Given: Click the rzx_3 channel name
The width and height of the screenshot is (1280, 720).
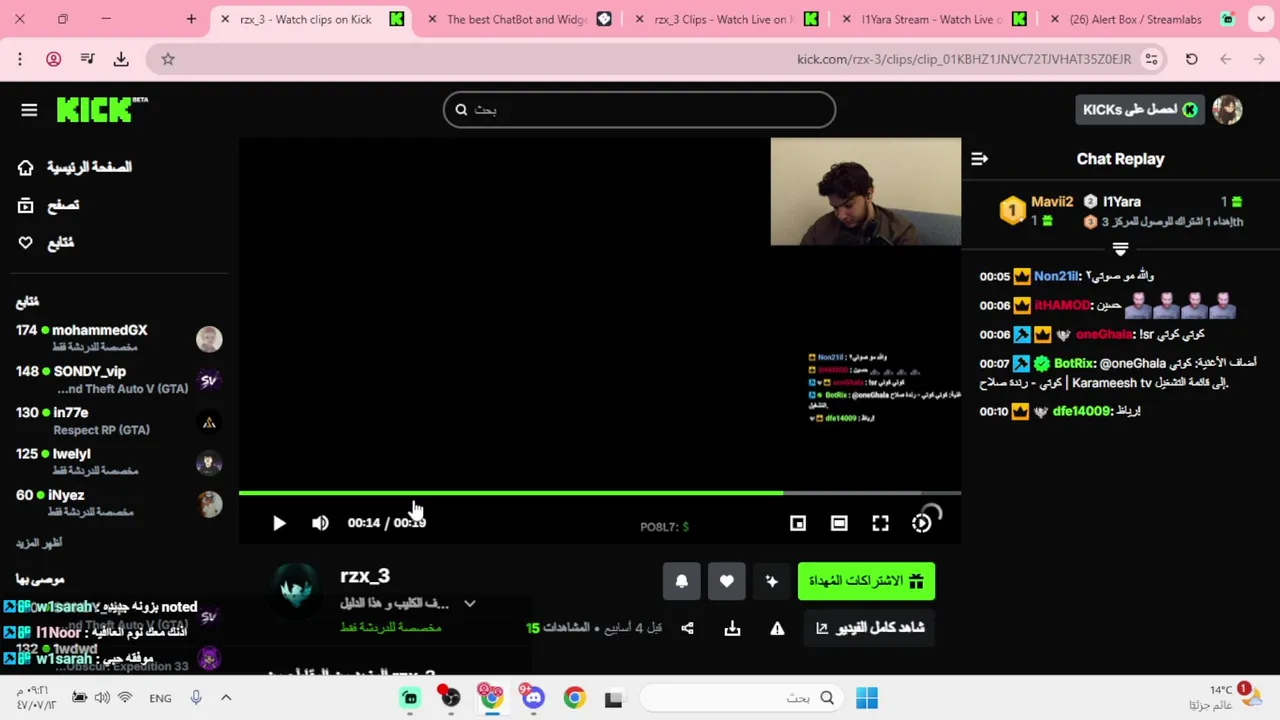Looking at the screenshot, I should click(365, 576).
